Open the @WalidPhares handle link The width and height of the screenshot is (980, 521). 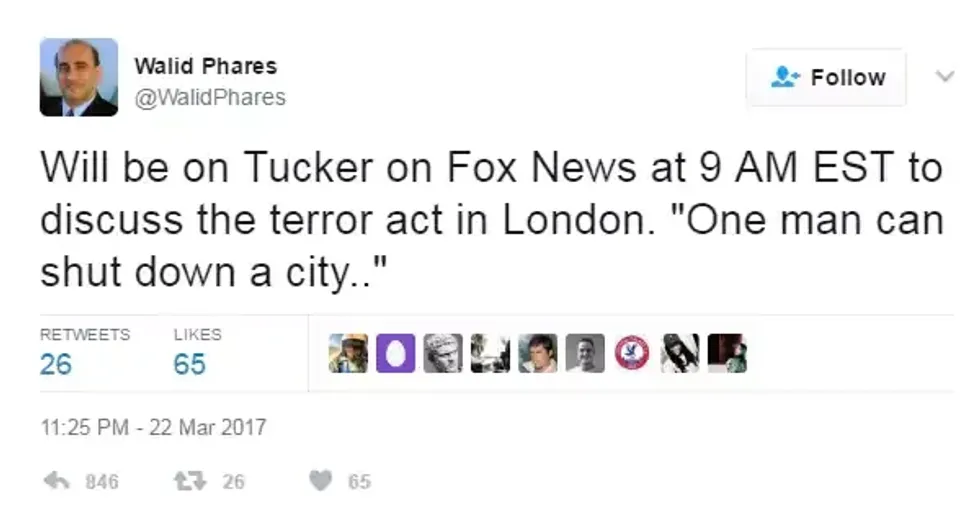pyautogui.click(x=210, y=97)
